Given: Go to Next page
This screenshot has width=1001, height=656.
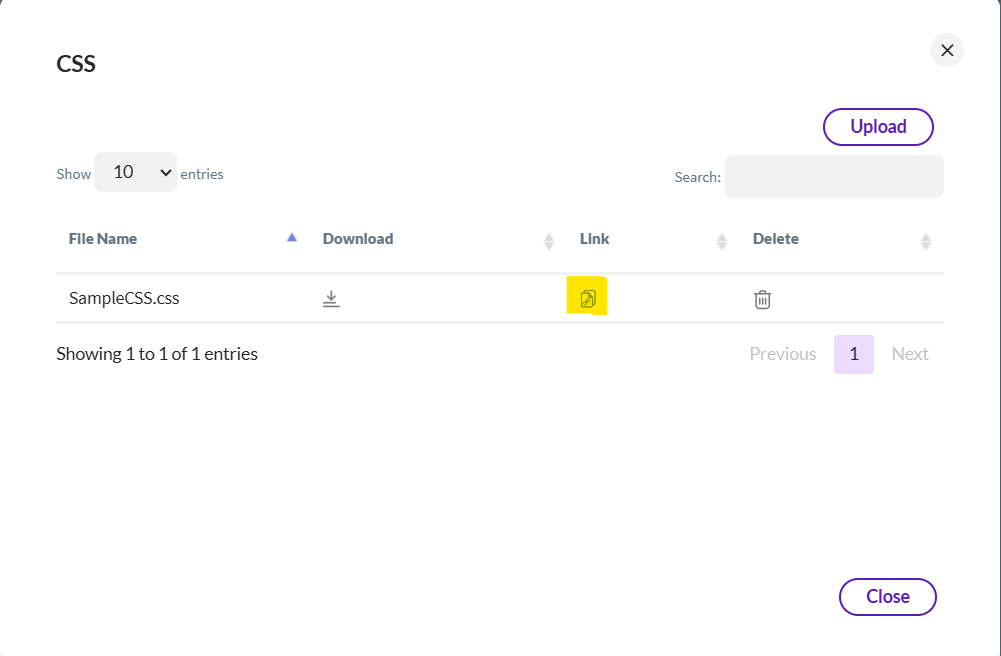Looking at the screenshot, I should [x=910, y=354].
